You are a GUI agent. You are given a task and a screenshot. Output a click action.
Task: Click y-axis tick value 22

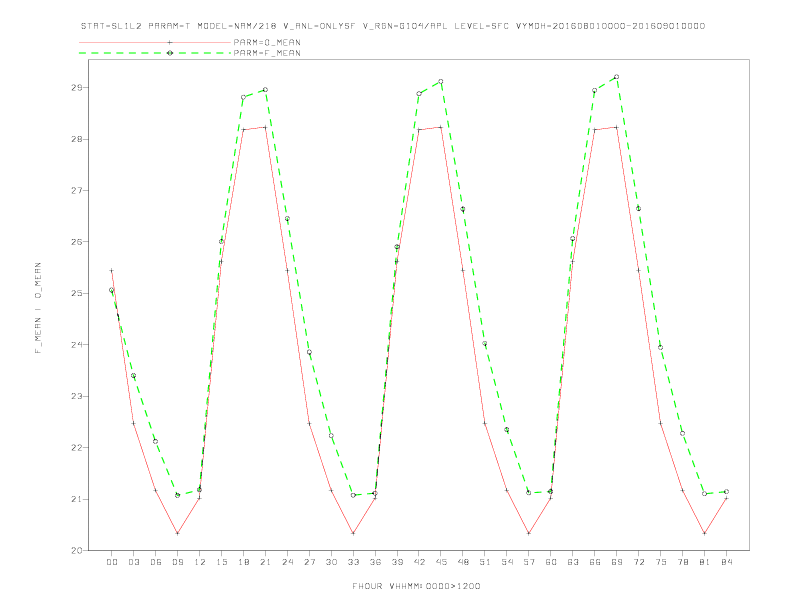coord(77,448)
